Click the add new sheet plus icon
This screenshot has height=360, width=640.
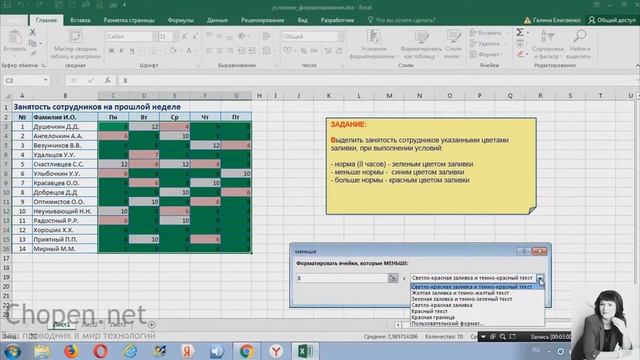(151, 325)
